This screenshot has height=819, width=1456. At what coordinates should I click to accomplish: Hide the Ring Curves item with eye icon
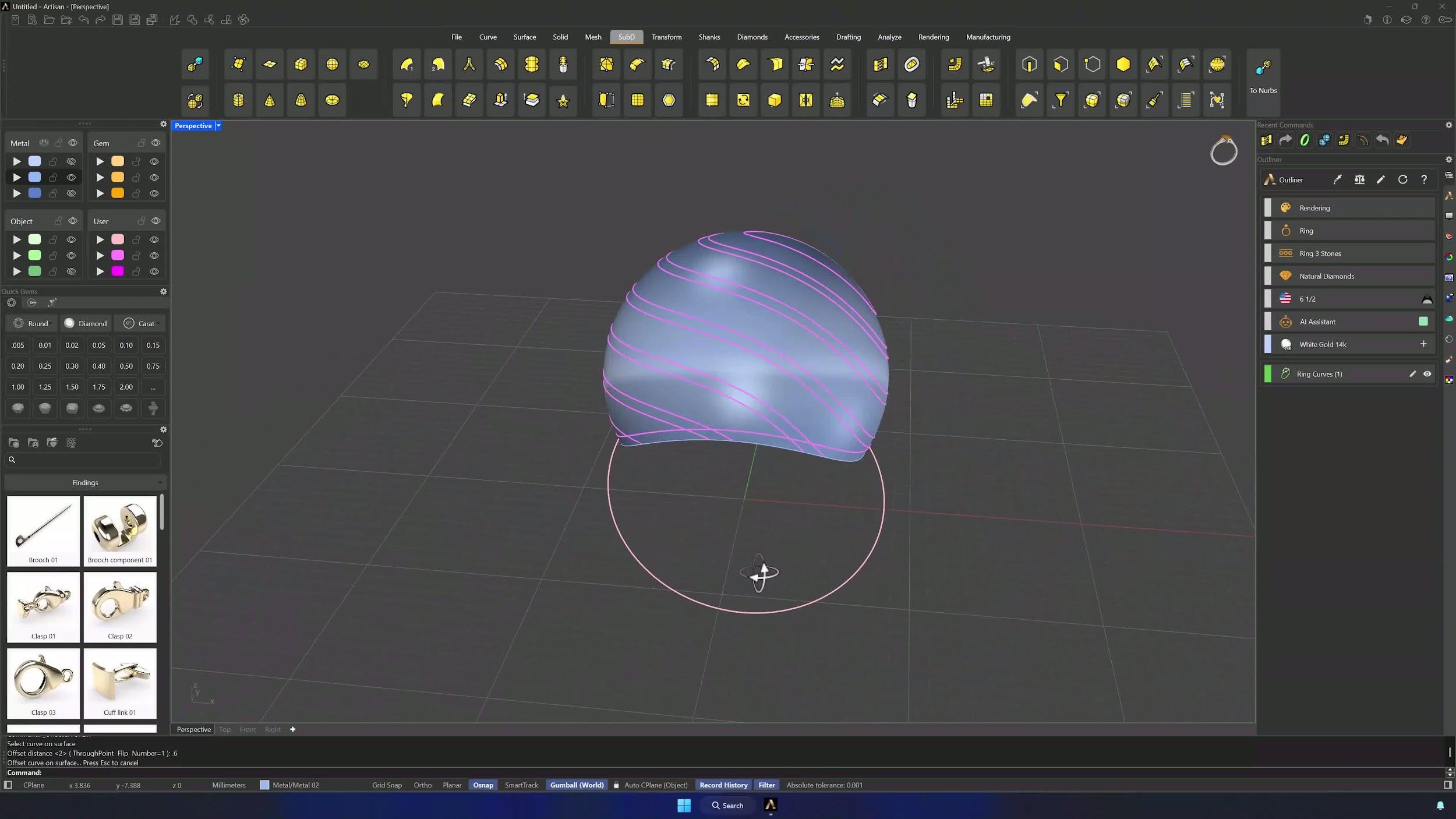pos(1427,374)
